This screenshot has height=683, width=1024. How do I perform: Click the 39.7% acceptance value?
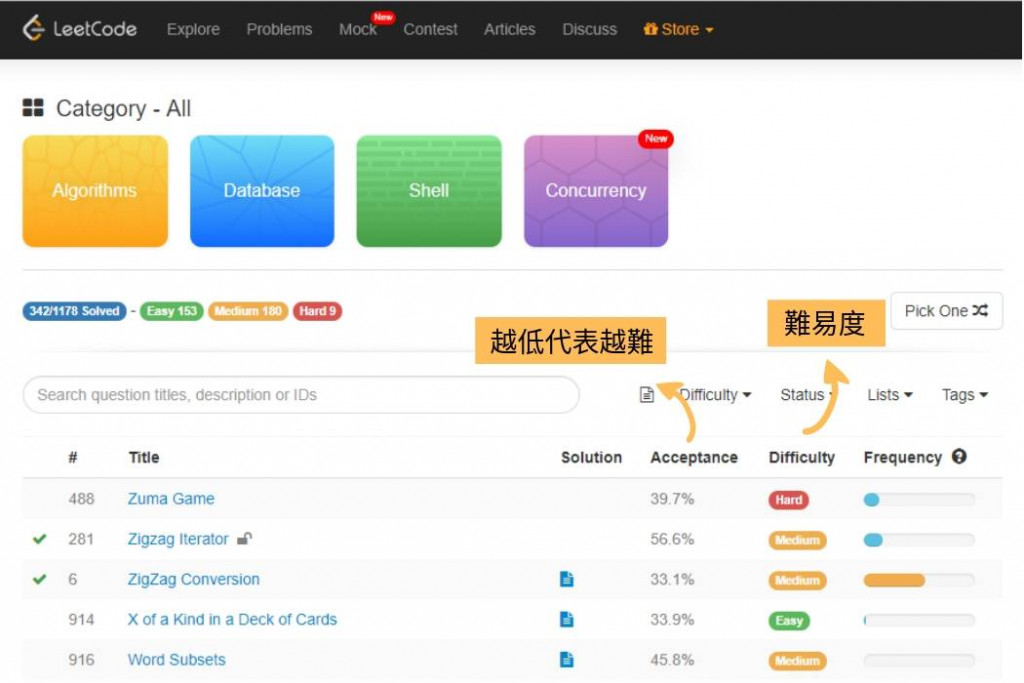(672, 499)
